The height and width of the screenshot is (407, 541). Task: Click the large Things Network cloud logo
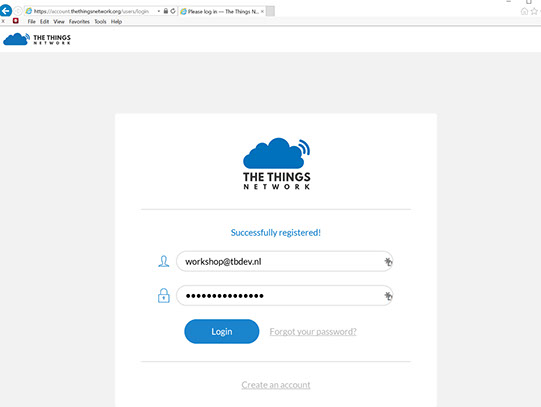tap(276, 163)
